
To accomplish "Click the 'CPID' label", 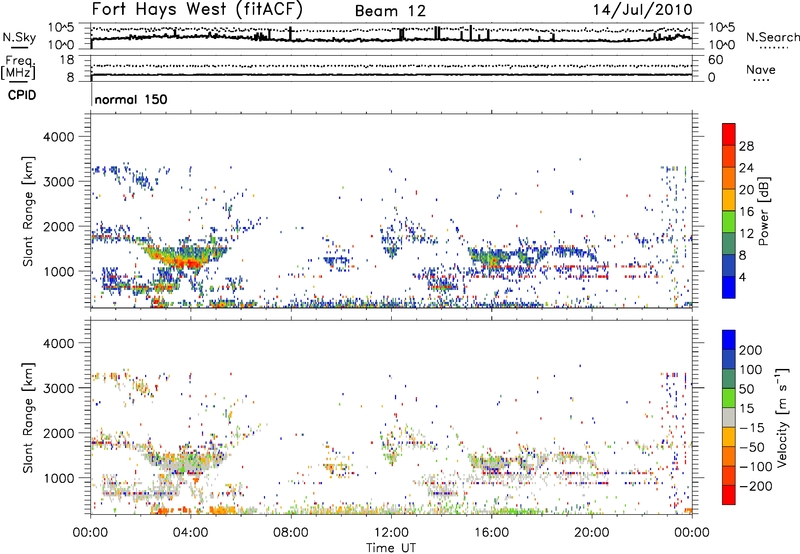I will [22, 95].
